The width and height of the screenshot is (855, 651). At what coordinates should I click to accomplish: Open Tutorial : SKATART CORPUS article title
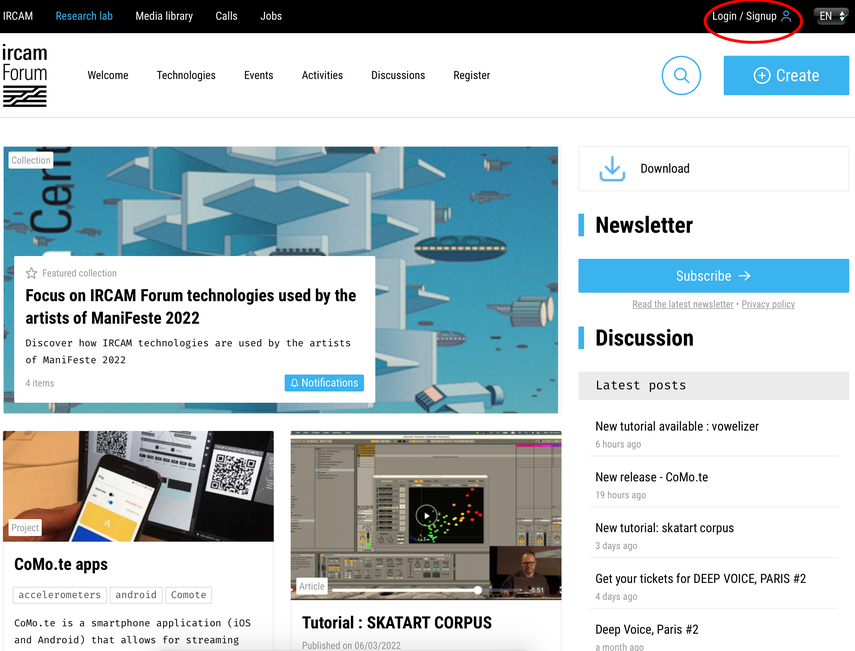[x=397, y=623]
